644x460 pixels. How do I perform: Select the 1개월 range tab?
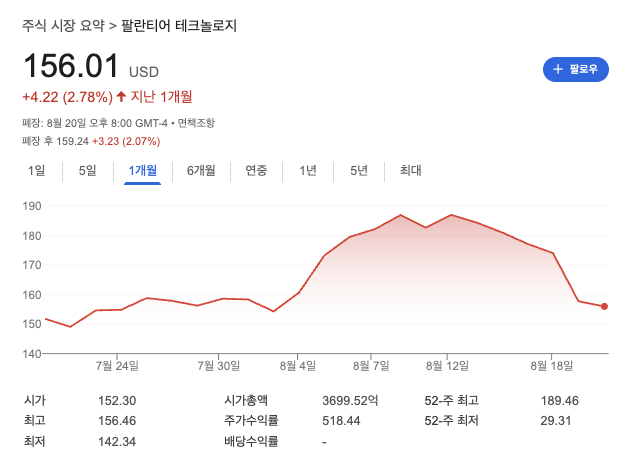[143, 170]
